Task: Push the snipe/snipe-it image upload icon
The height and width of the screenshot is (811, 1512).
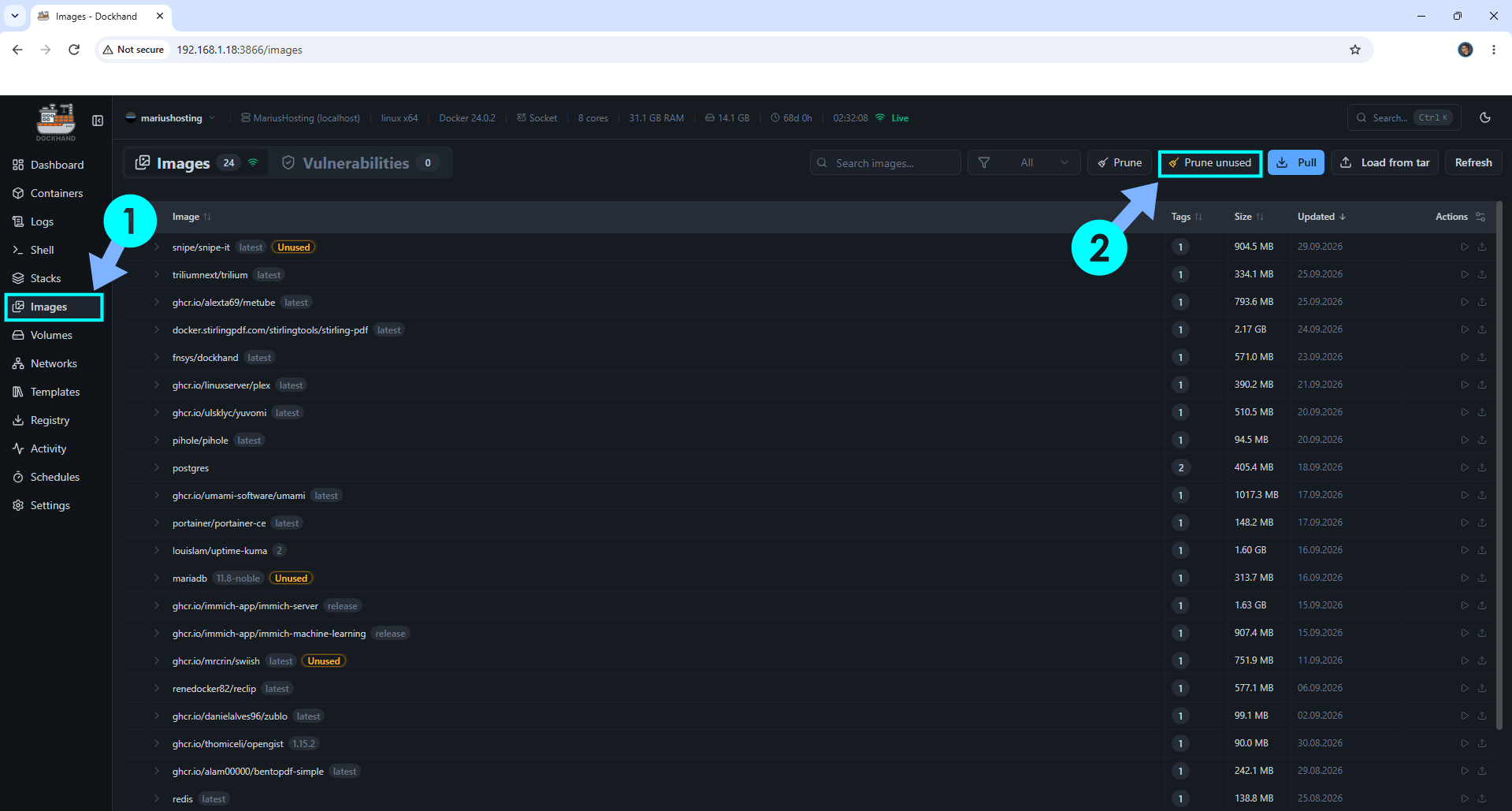Action: [1482, 247]
